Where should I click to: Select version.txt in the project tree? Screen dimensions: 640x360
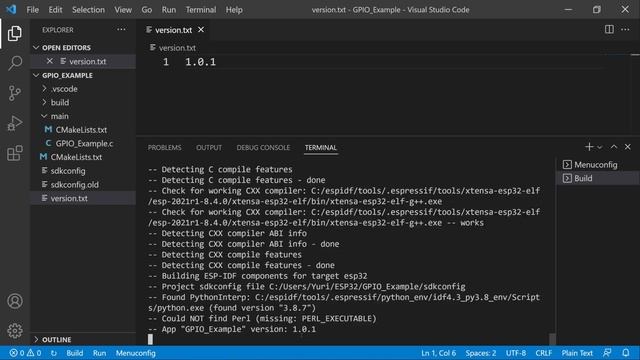(83, 198)
